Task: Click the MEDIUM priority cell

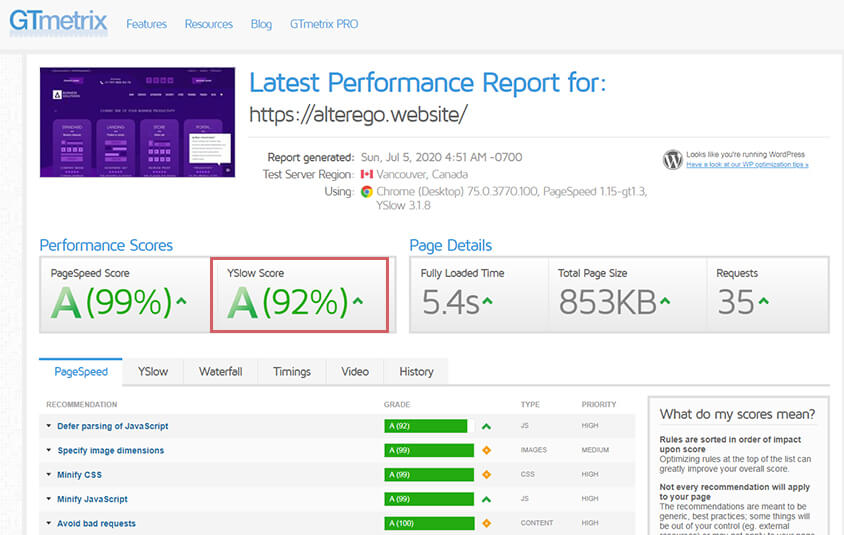Action: (595, 450)
